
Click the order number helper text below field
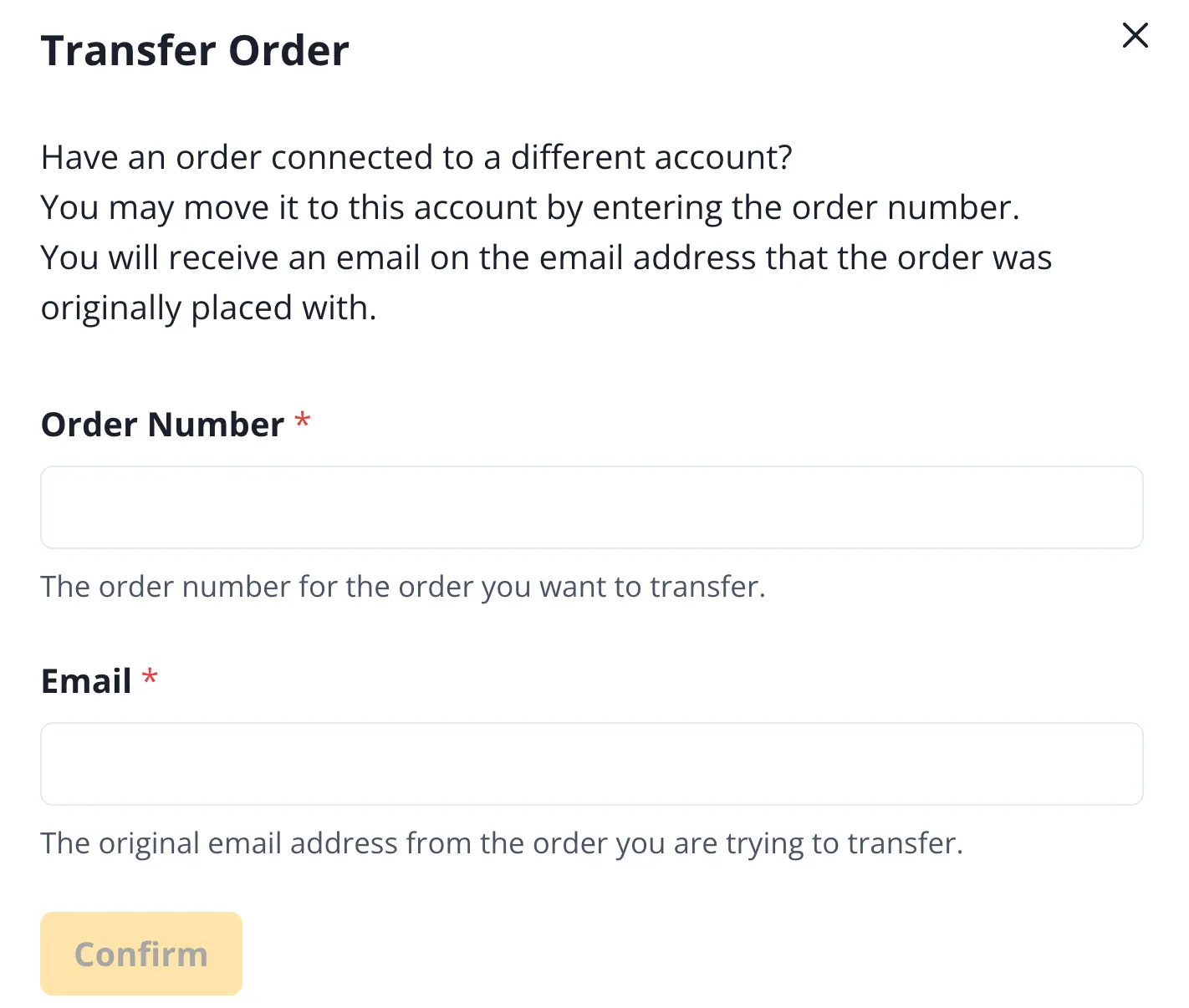(403, 587)
